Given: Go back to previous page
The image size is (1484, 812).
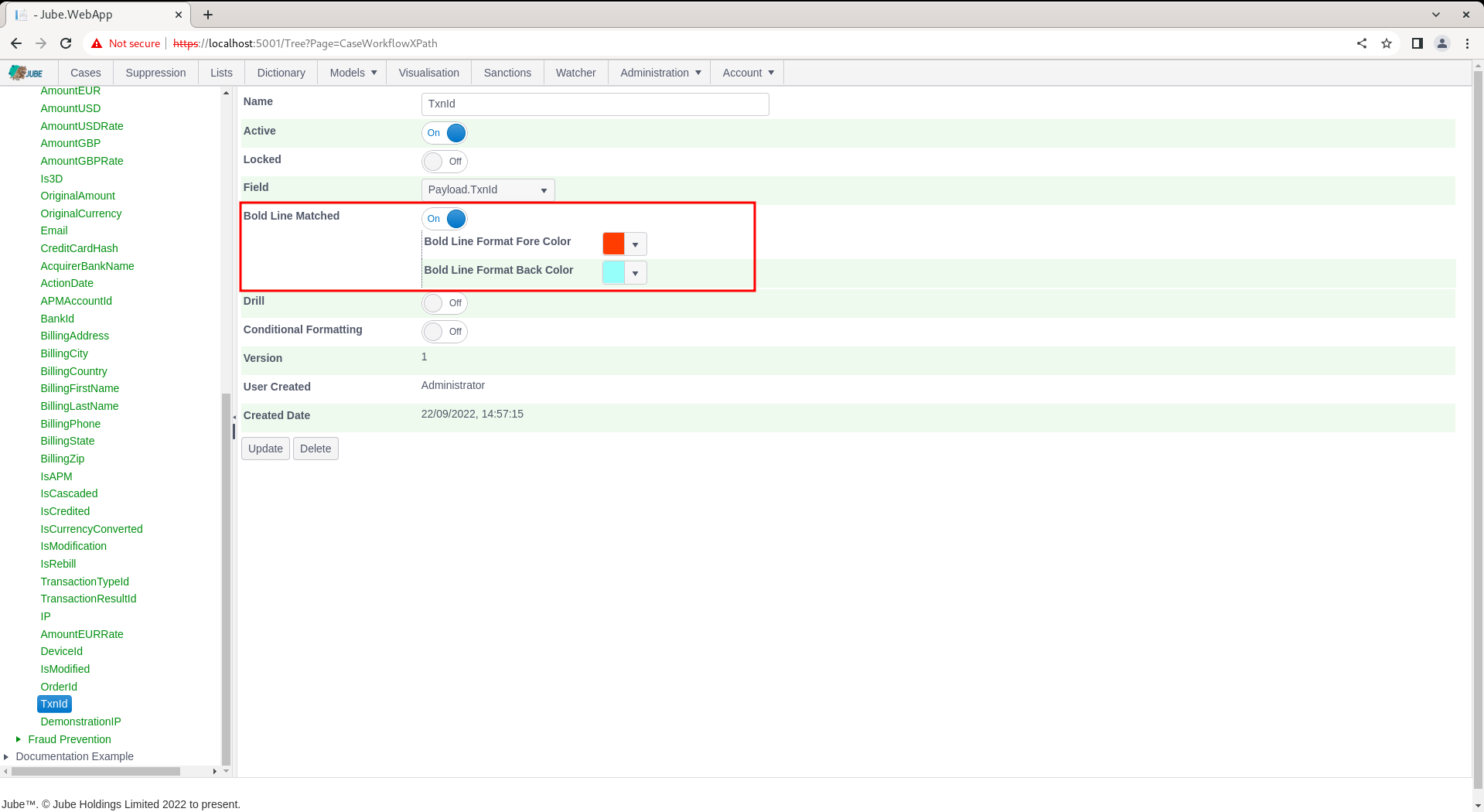Looking at the screenshot, I should [x=16, y=43].
